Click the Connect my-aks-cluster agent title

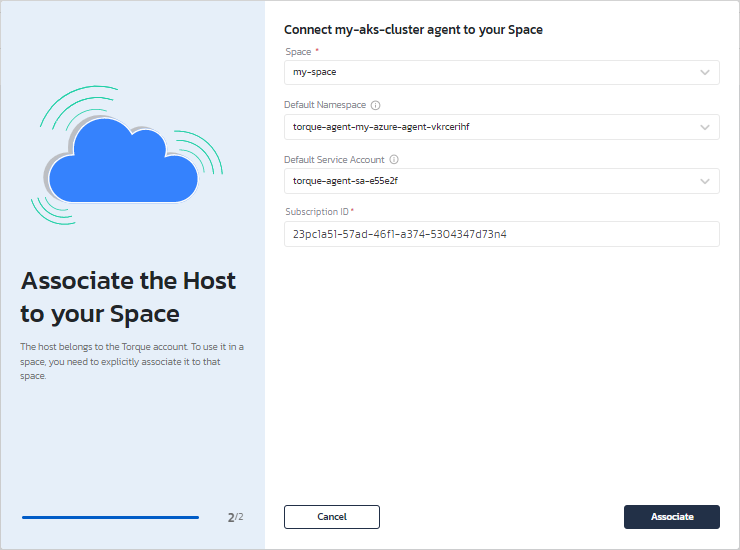(413, 30)
